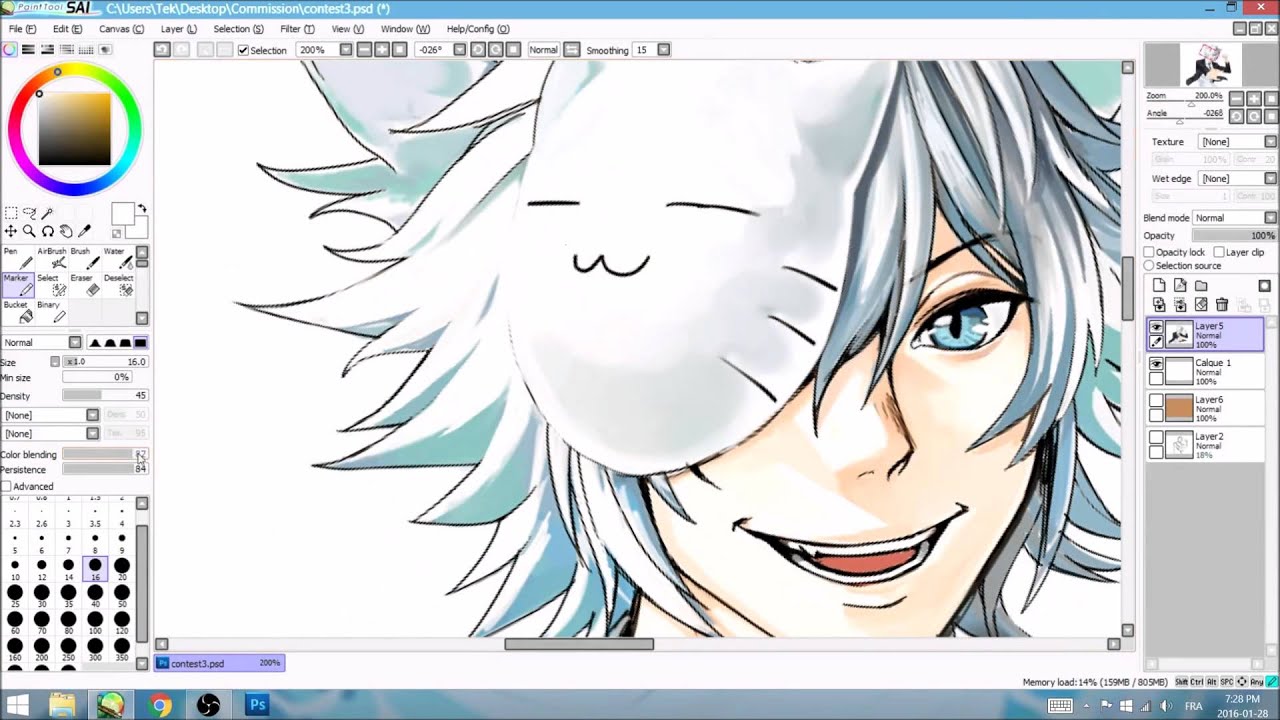1280x720 pixels.
Task: Open the zoom 200% dropdown
Action: point(346,49)
